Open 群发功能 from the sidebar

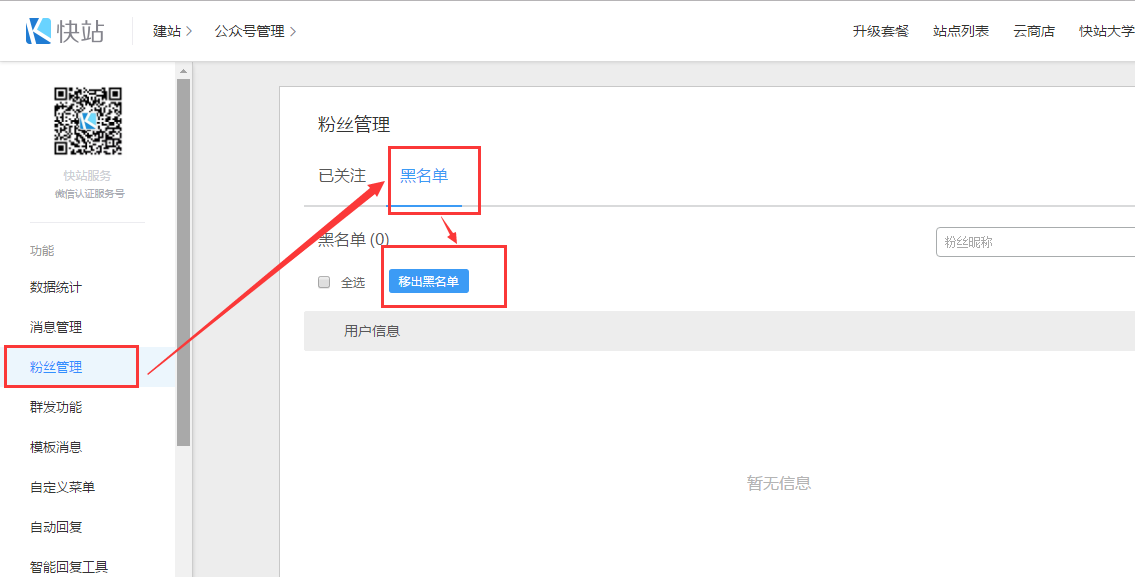tap(56, 407)
